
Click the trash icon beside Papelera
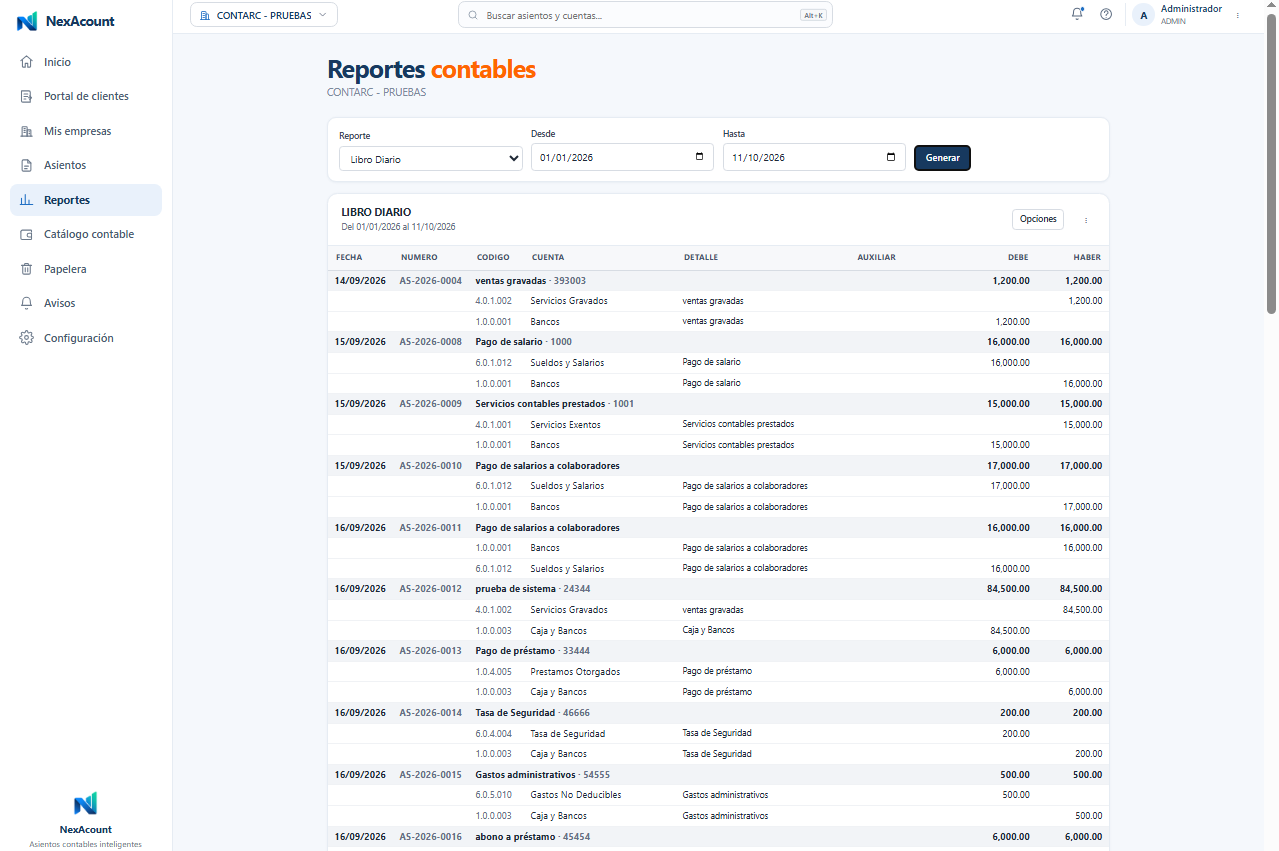pos(27,269)
